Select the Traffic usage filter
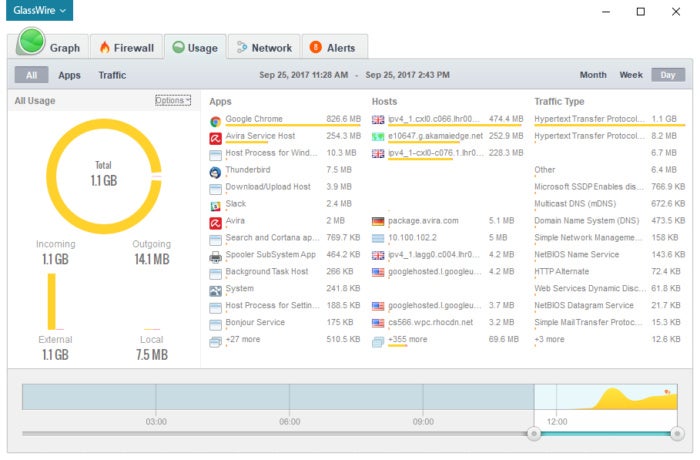 pyautogui.click(x=112, y=75)
